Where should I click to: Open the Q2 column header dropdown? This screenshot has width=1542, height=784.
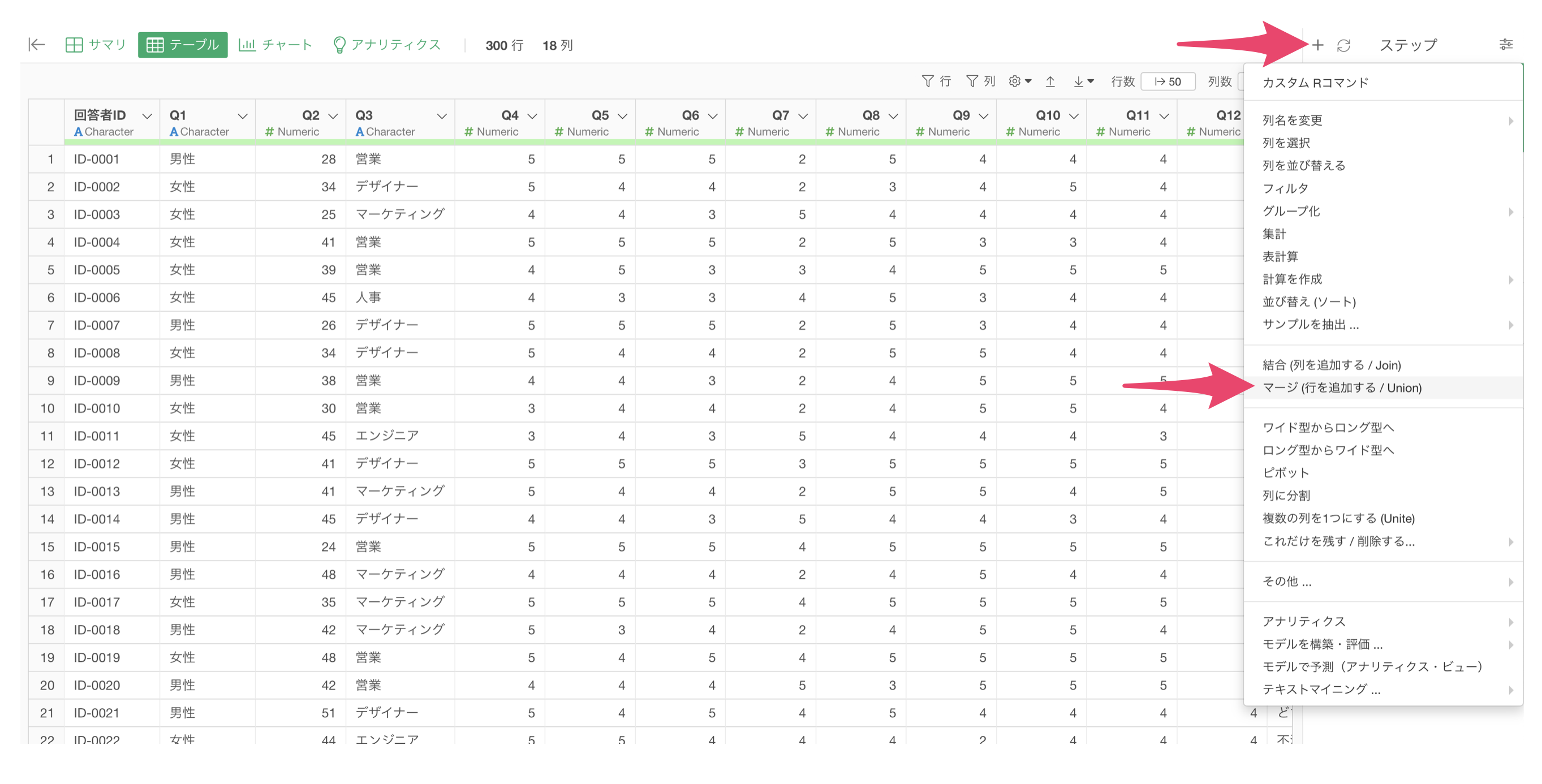(333, 115)
